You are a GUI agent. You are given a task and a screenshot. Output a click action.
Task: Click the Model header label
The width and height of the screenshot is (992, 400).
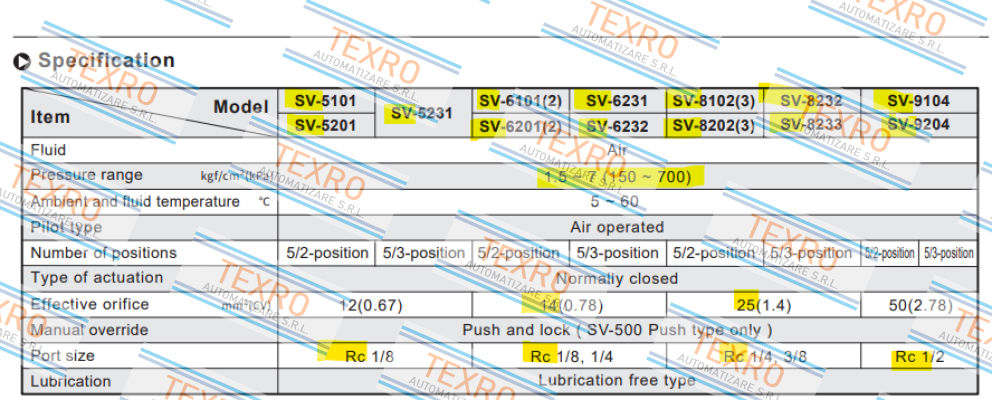point(240,107)
